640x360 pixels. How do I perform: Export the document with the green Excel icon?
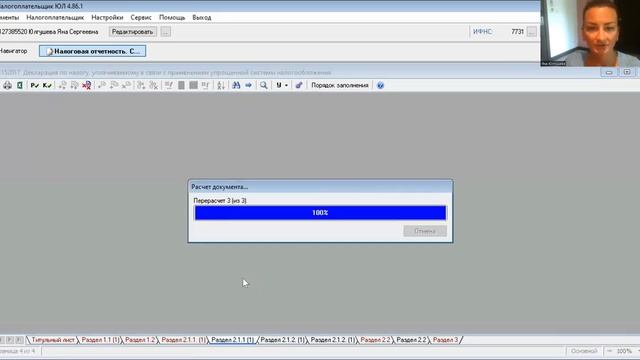pyautogui.click(x=20, y=85)
